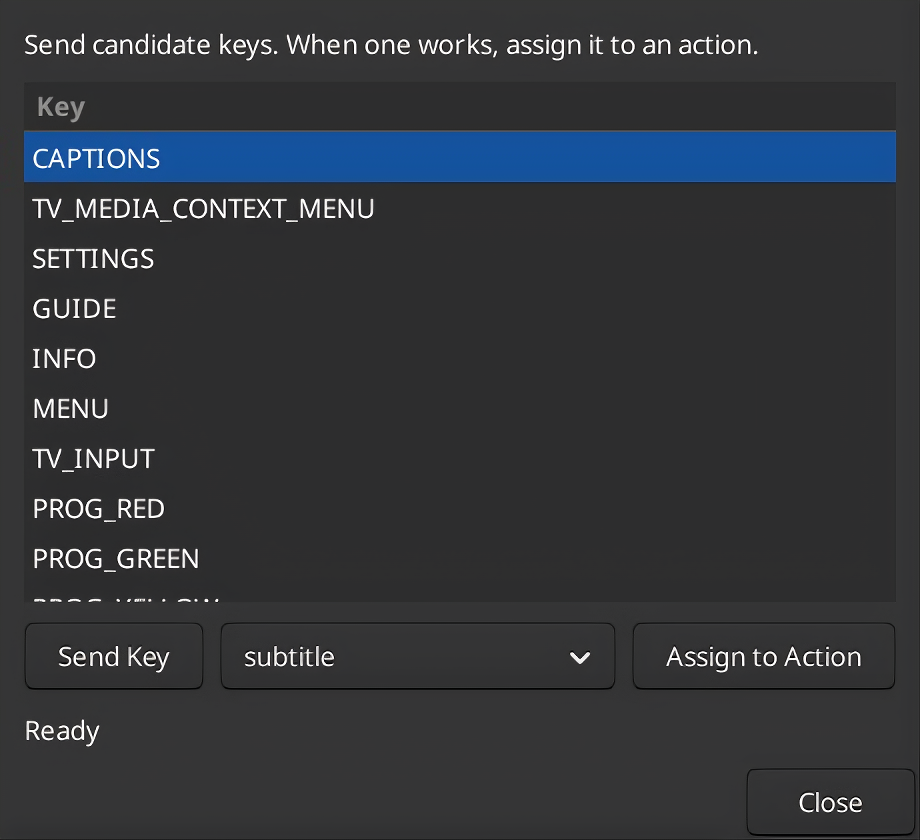
Task: Sort the list by the Key column header
Action: click(x=61, y=107)
